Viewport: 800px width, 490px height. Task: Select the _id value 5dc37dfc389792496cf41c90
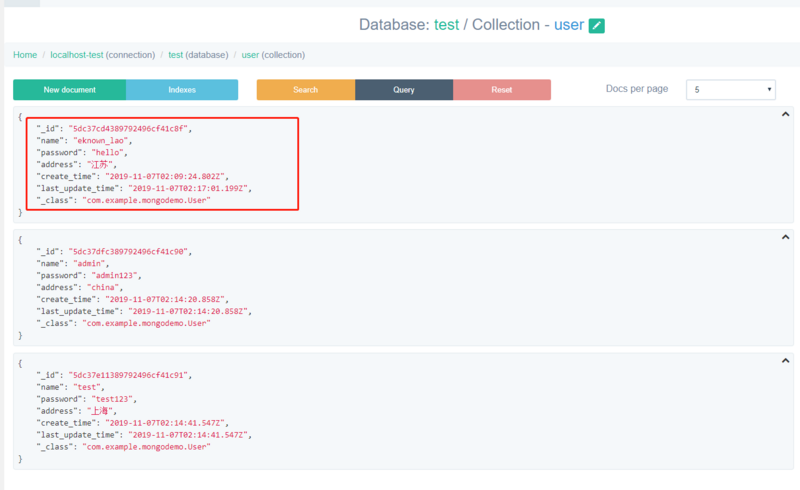point(128,252)
